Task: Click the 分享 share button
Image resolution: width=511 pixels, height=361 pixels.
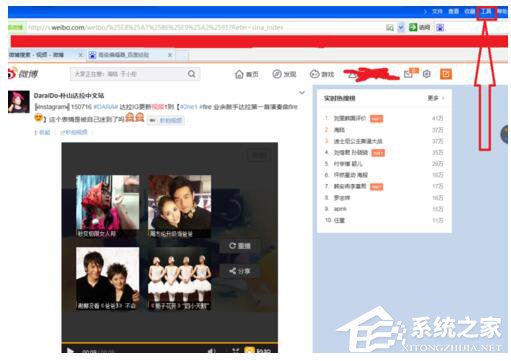Action: [240, 271]
